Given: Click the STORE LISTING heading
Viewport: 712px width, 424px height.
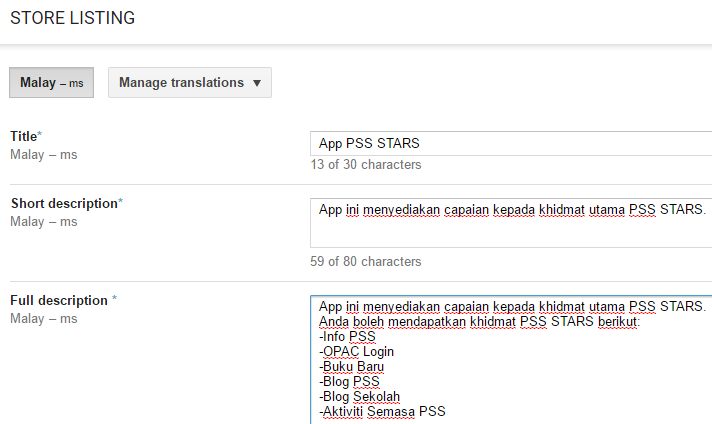Looking at the screenshot, I should click(73, 18).
